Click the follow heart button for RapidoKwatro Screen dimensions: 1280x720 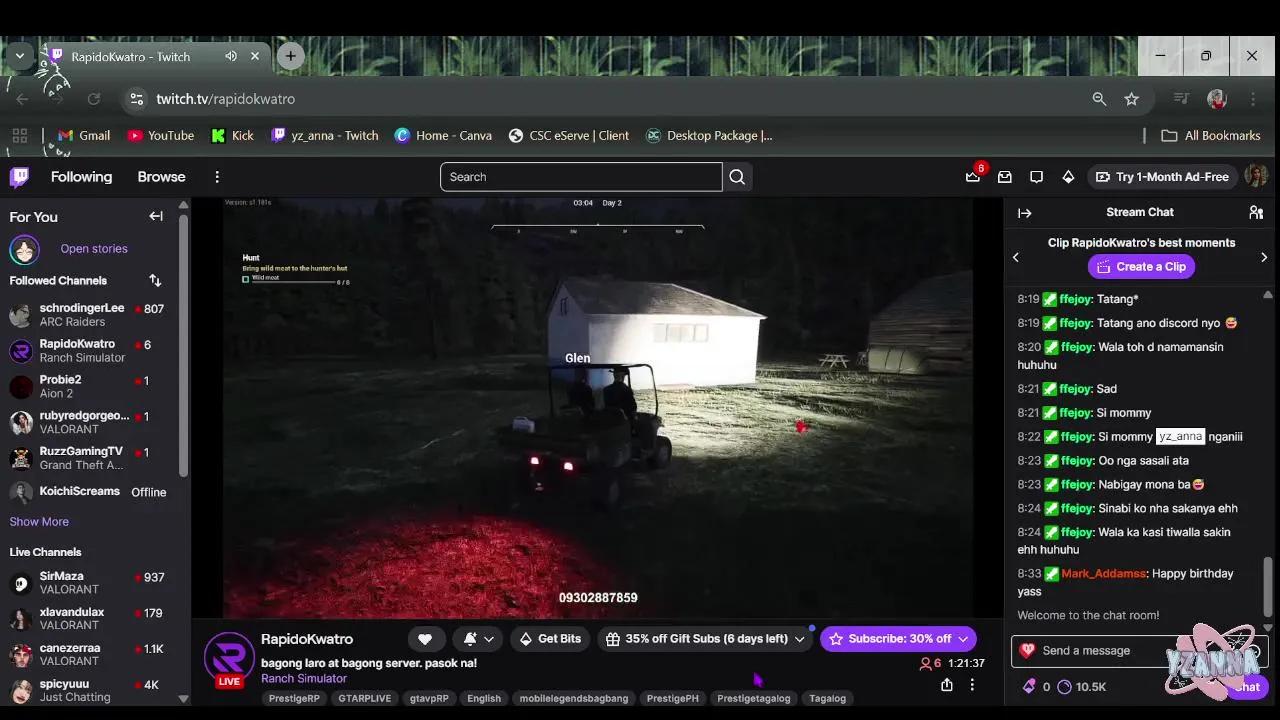point(425,639)
